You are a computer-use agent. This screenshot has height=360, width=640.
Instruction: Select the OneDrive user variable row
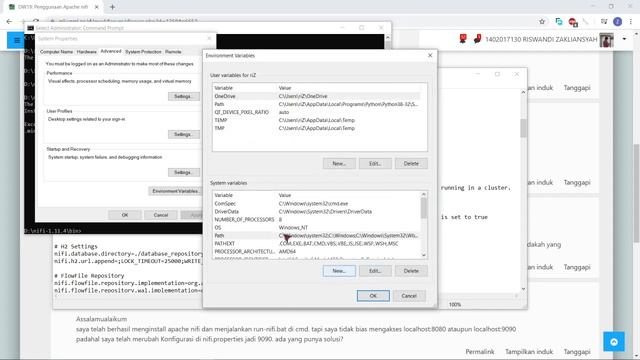[317, 96]
